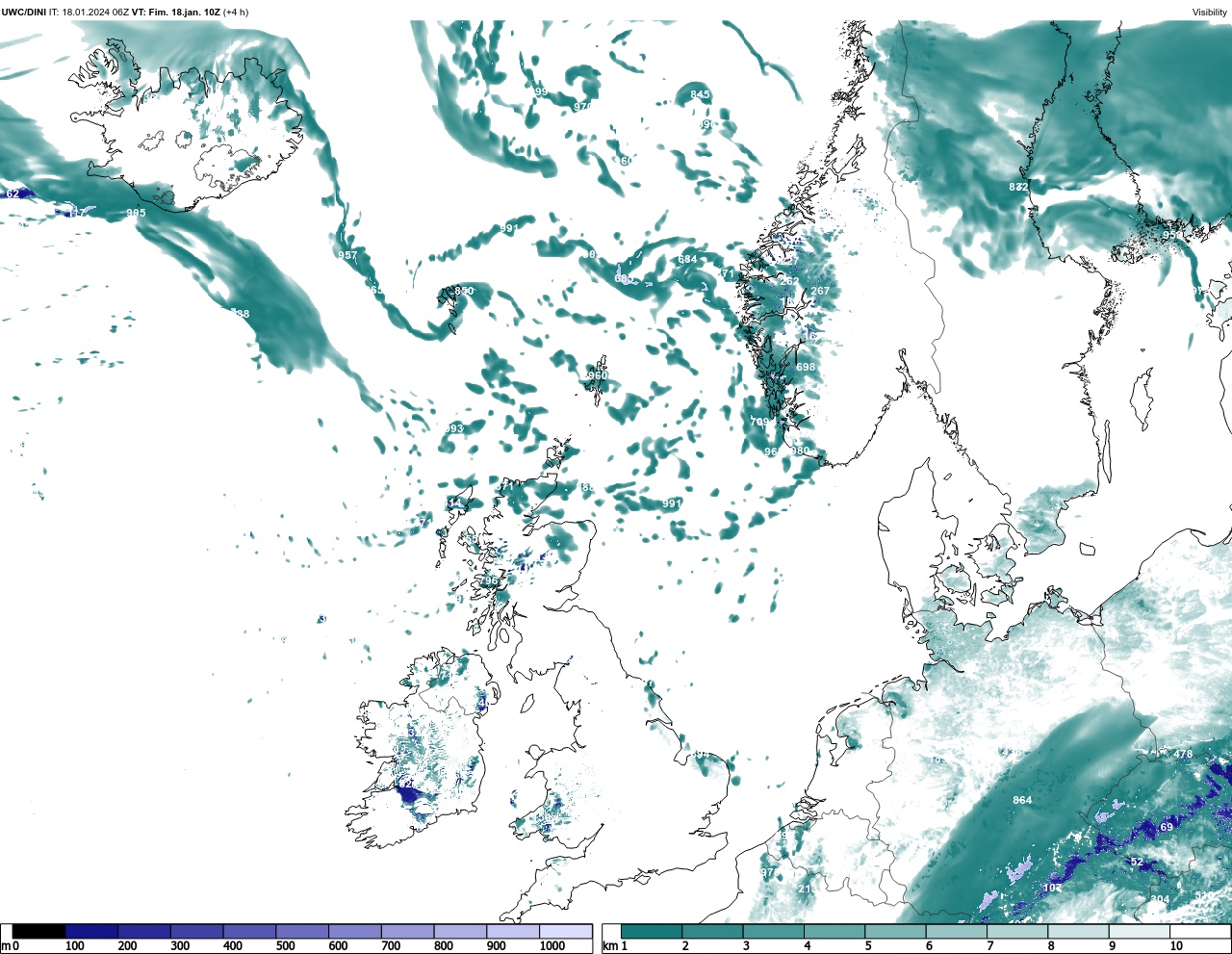The image size is (1232, 954).
Task: Select the 3–4 km teal legend segment
Action: pos(773,932)
